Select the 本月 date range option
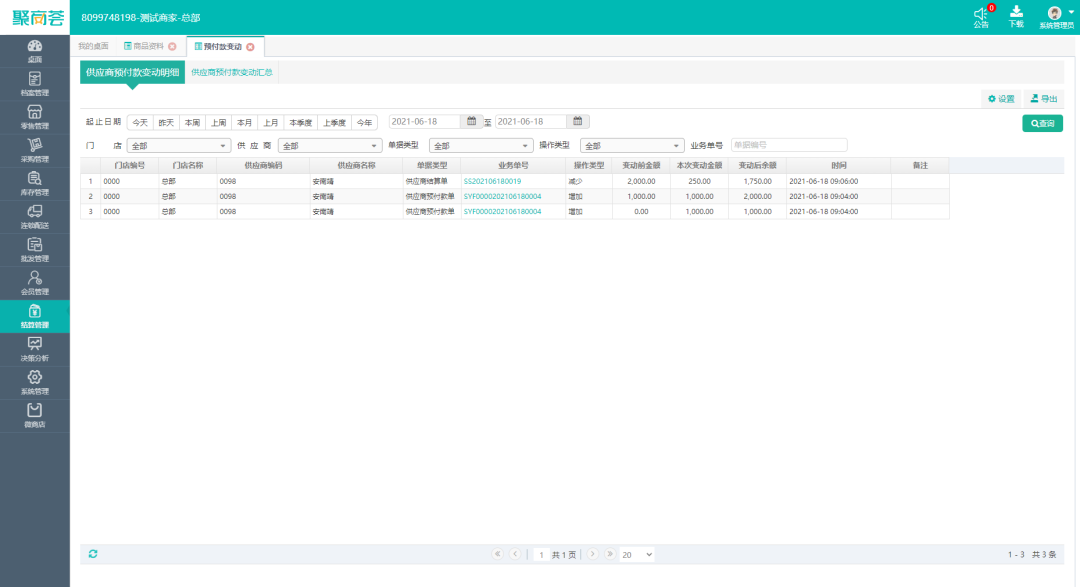 coord(244,123)
